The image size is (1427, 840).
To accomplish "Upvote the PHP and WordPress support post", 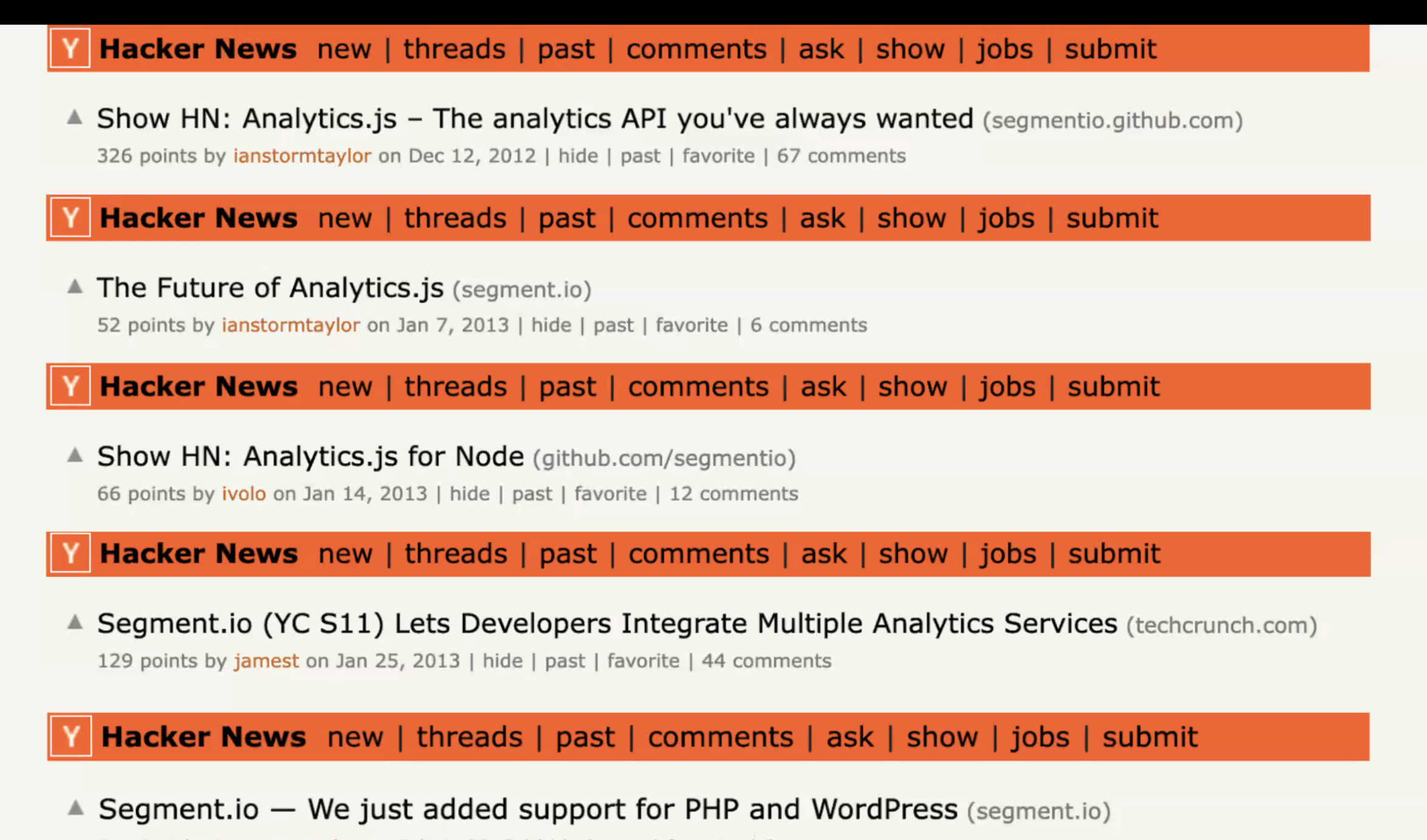I will click(75, 808).
